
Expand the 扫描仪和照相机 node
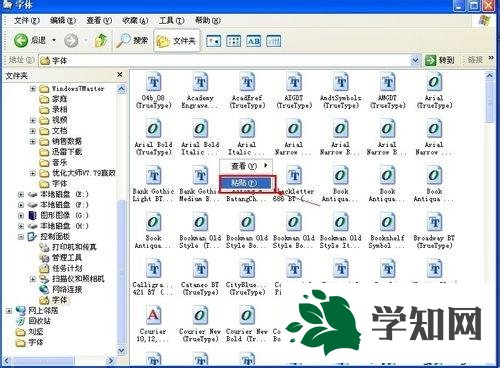click(33, 279)
